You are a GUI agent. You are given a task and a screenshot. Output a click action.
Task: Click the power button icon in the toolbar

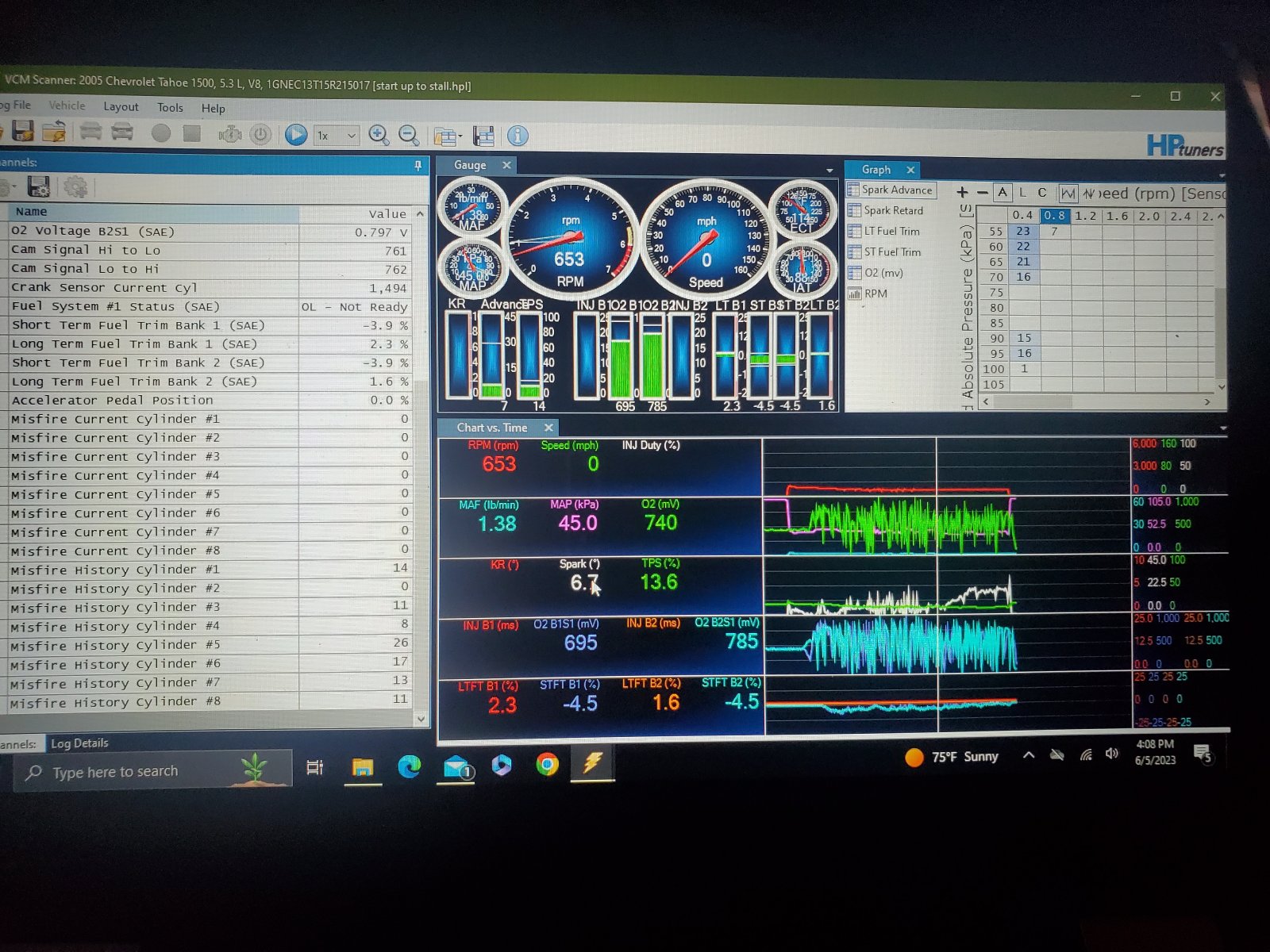(260, 134)
